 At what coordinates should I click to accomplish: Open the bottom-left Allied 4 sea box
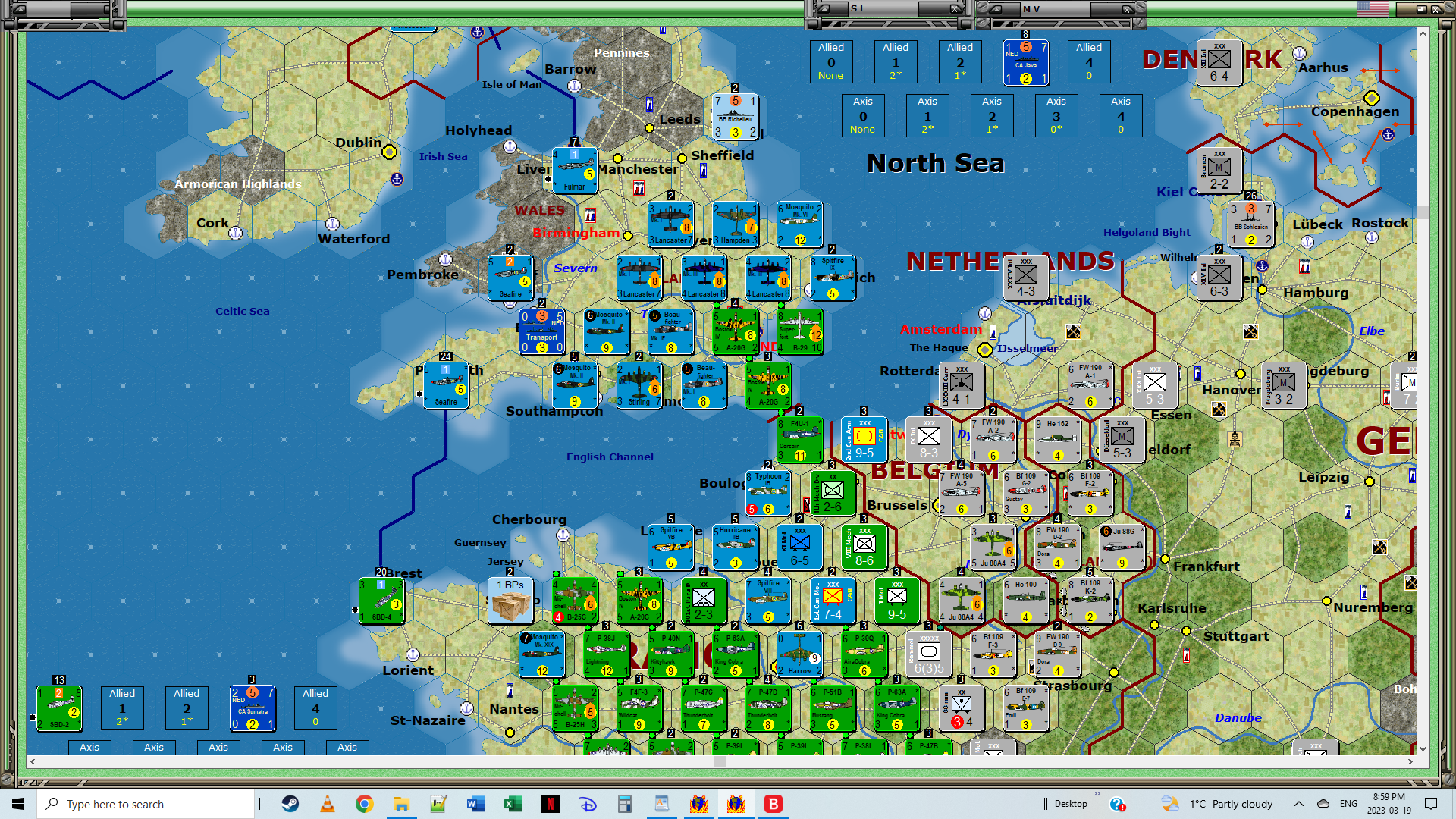tap(315, 708)
